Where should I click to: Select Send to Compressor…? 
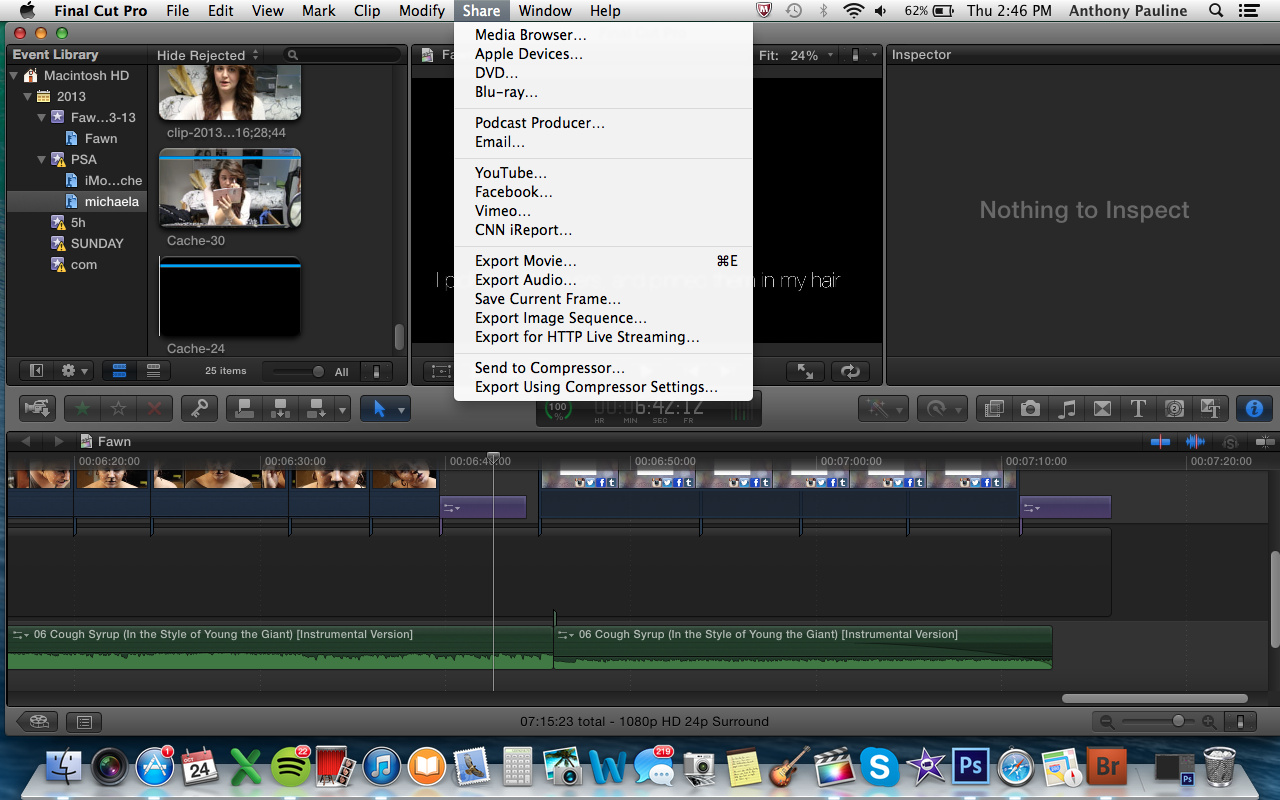coord(603,368)
